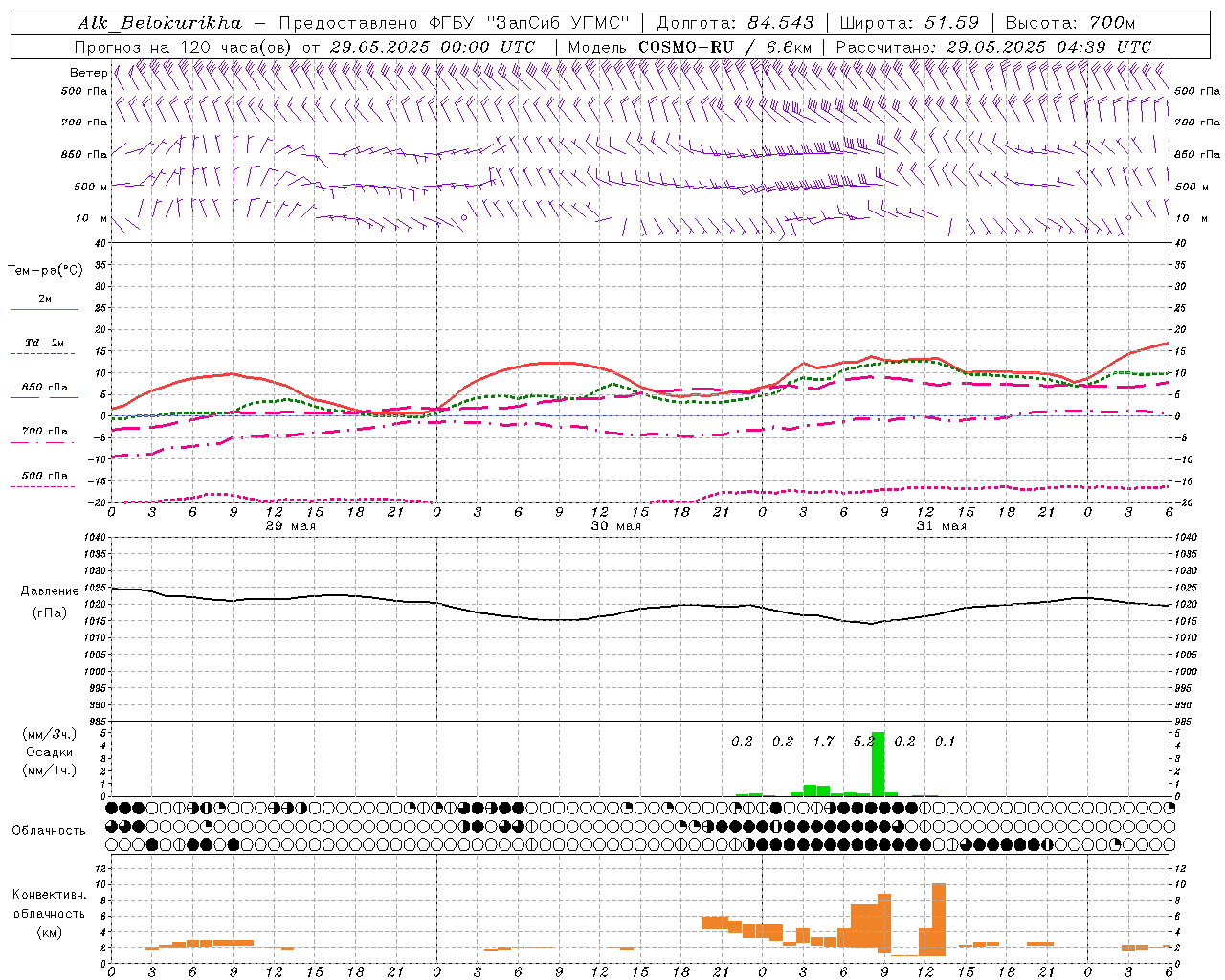Click the tallest orange convective cloud bar
Viewport: 1225px width, 980px height.
click(938, 919)
